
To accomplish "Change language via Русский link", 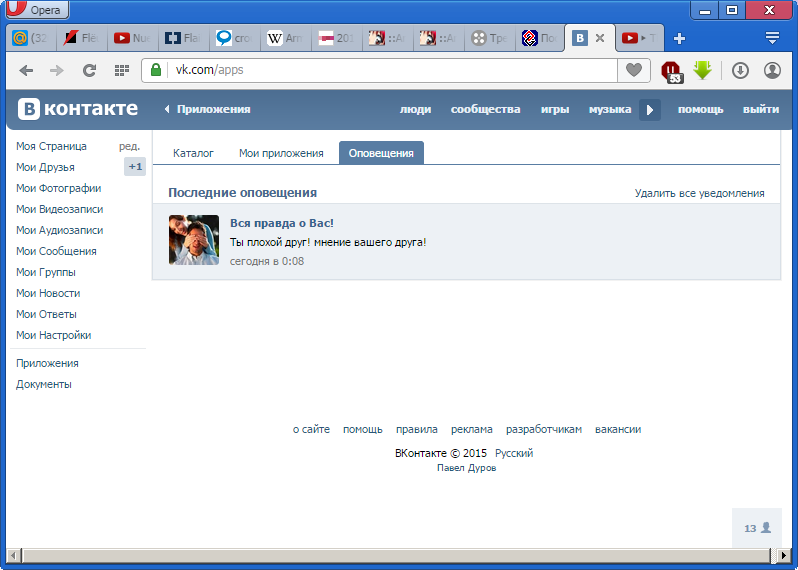I will [x=514, y=453].
